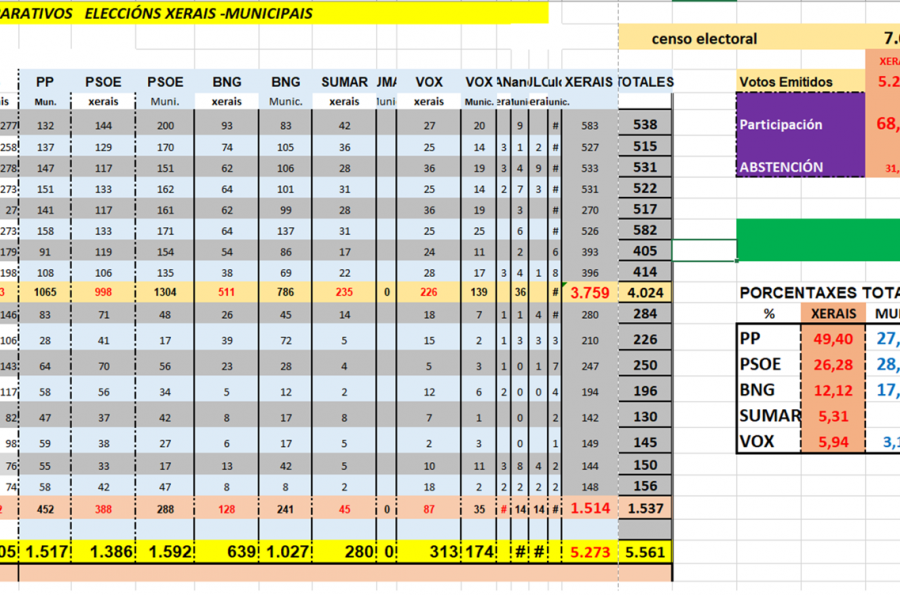This screenshot has height=595, width=900.
Task: Select the TOTALES cell showing 250
Action: (x=645, y=365)
